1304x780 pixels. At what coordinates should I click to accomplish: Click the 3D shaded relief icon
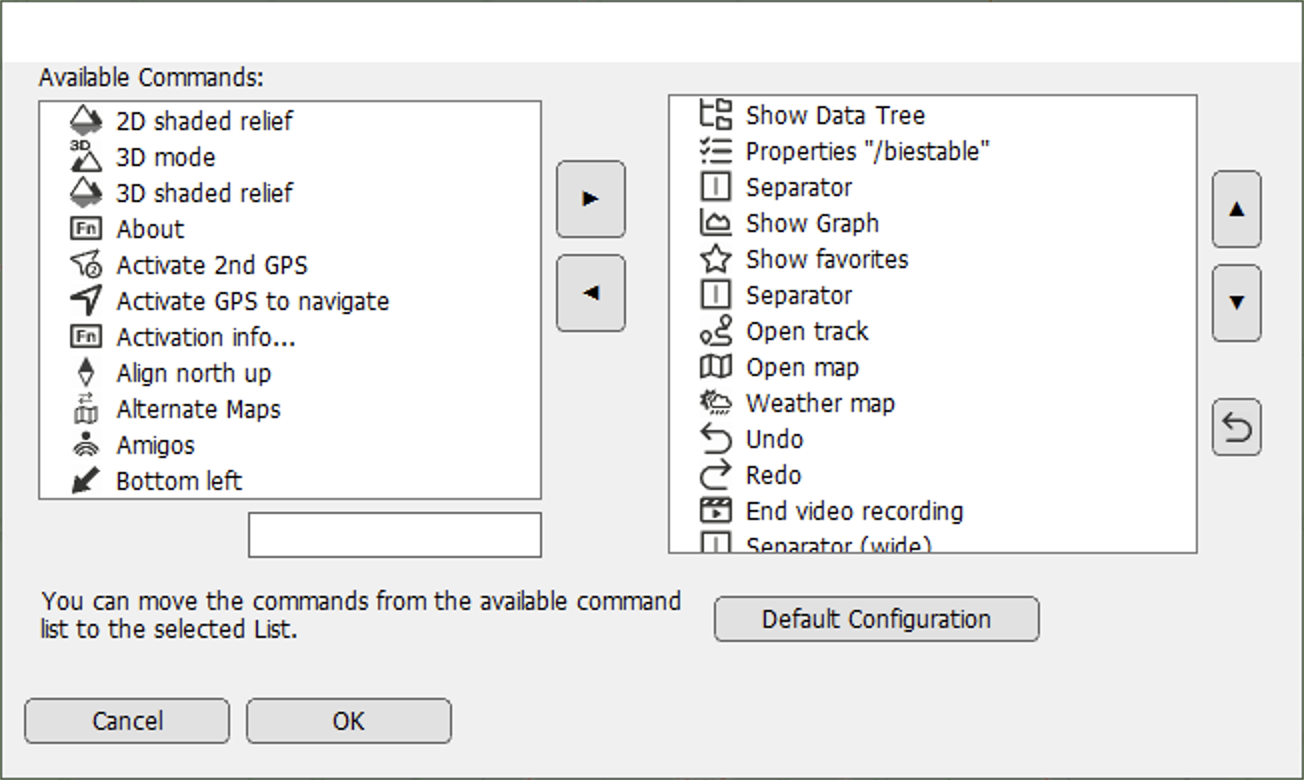86,193
